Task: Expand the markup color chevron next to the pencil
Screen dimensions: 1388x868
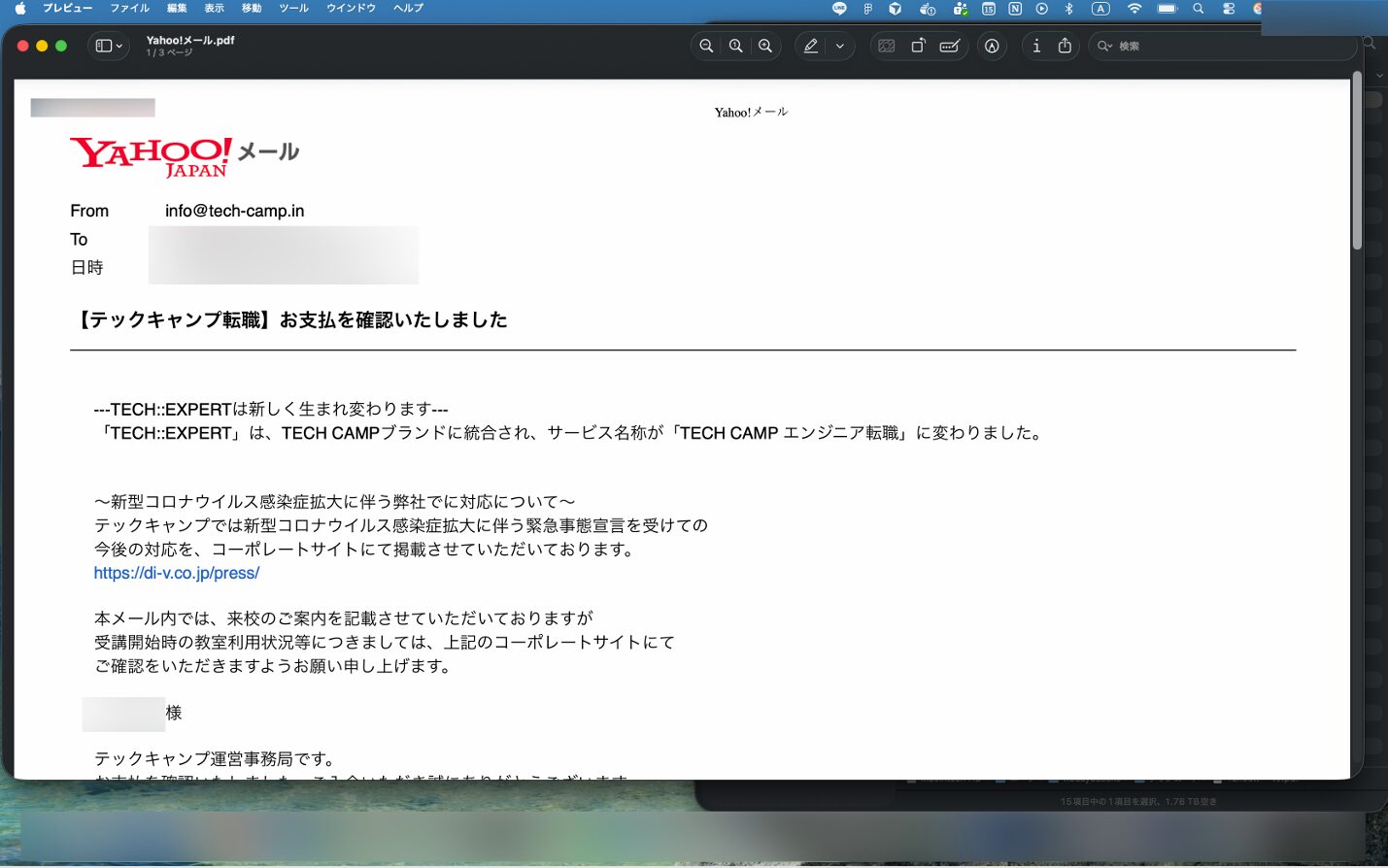Action: pos(839,46)
